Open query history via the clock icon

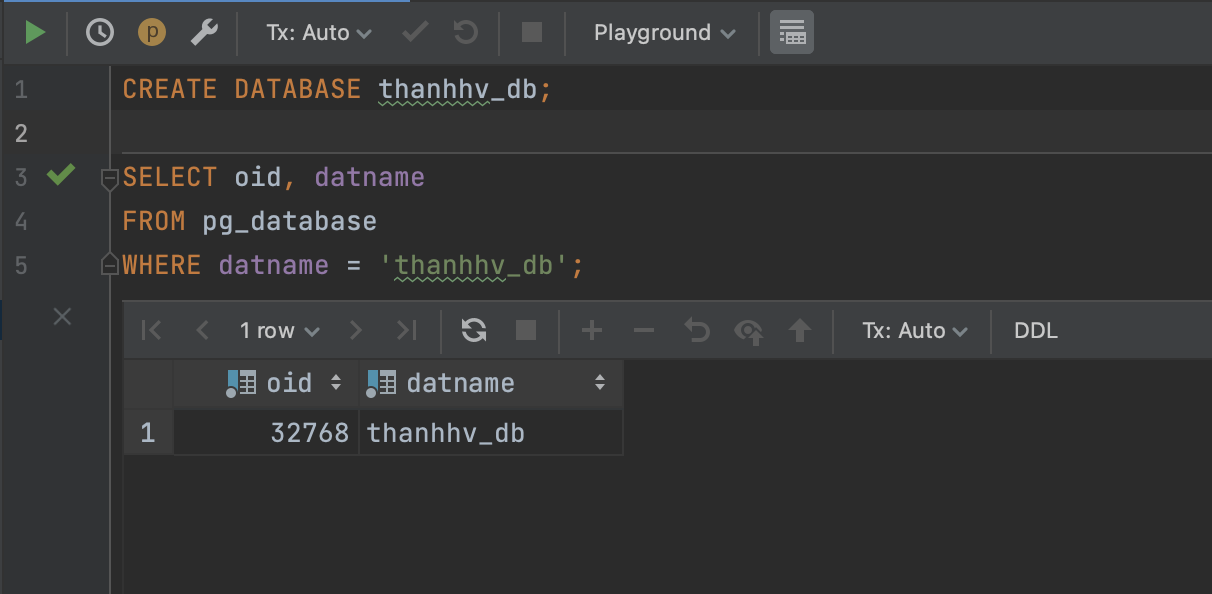pos(99,31)
